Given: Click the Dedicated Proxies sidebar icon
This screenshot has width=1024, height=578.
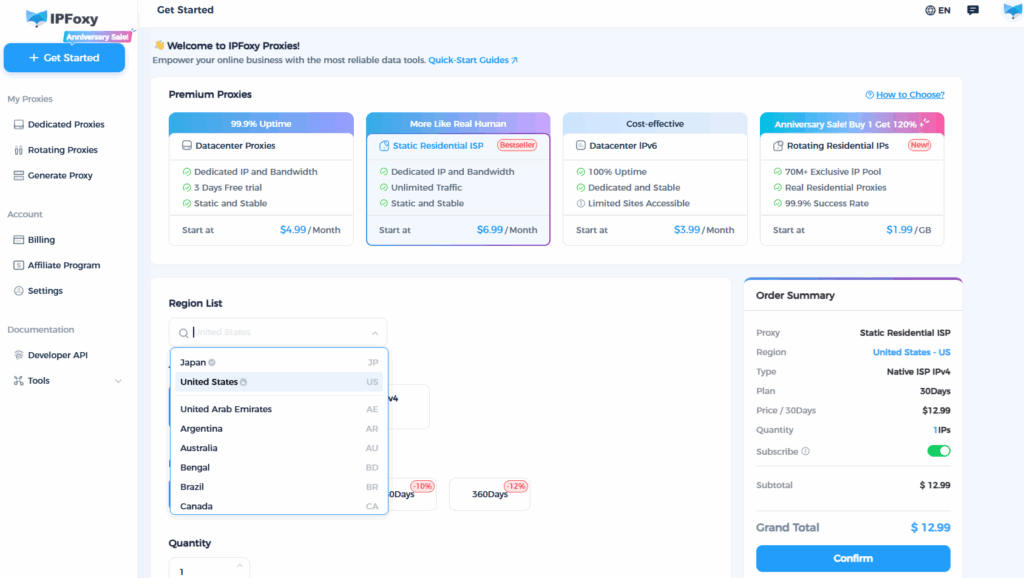Looking at the screenshot, I should [x=19, y=125].
